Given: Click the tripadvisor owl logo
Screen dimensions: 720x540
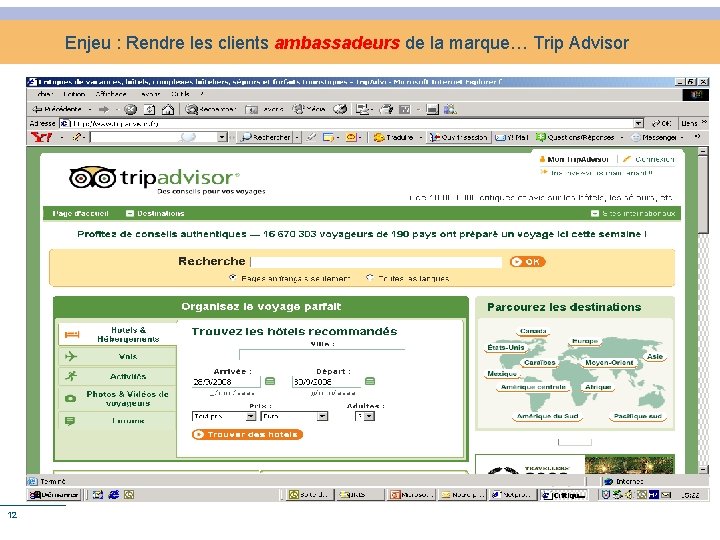Looking at the screenshot, I should click(x=92, y=178).
